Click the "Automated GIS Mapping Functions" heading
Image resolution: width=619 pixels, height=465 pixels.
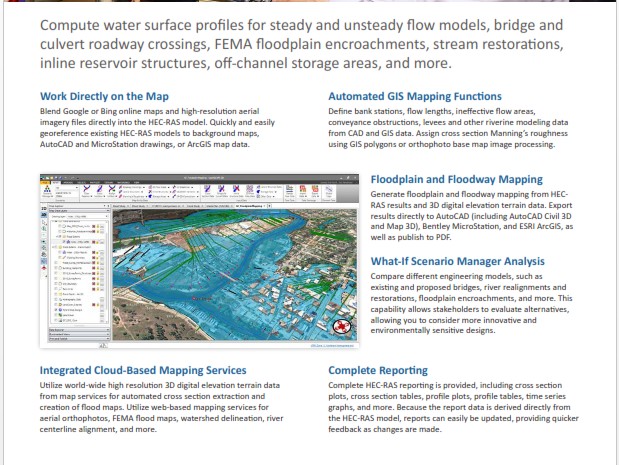(x=415, y=96)
